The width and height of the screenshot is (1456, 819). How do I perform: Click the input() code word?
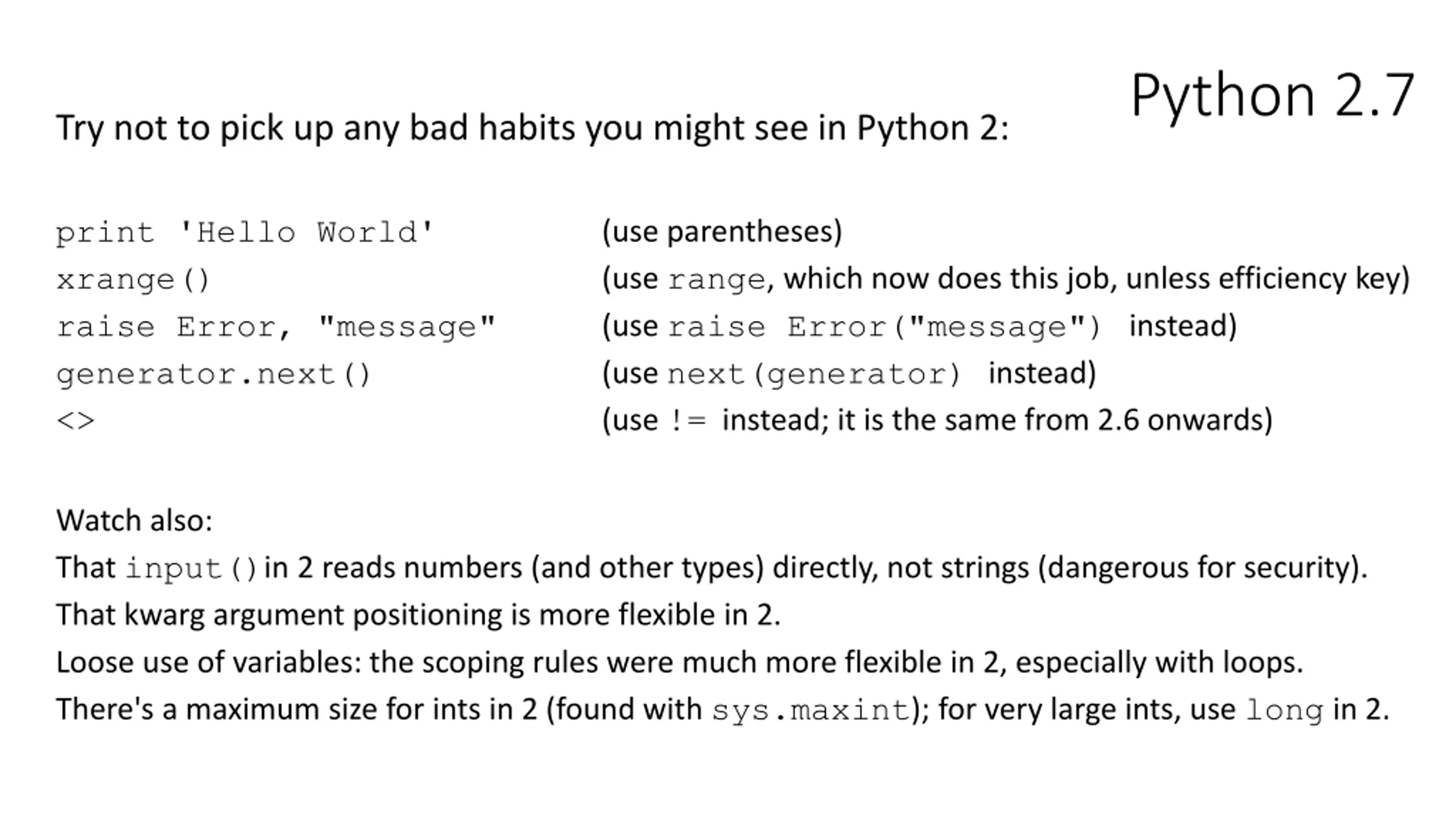pyautogui.click(x=192, y=569)
